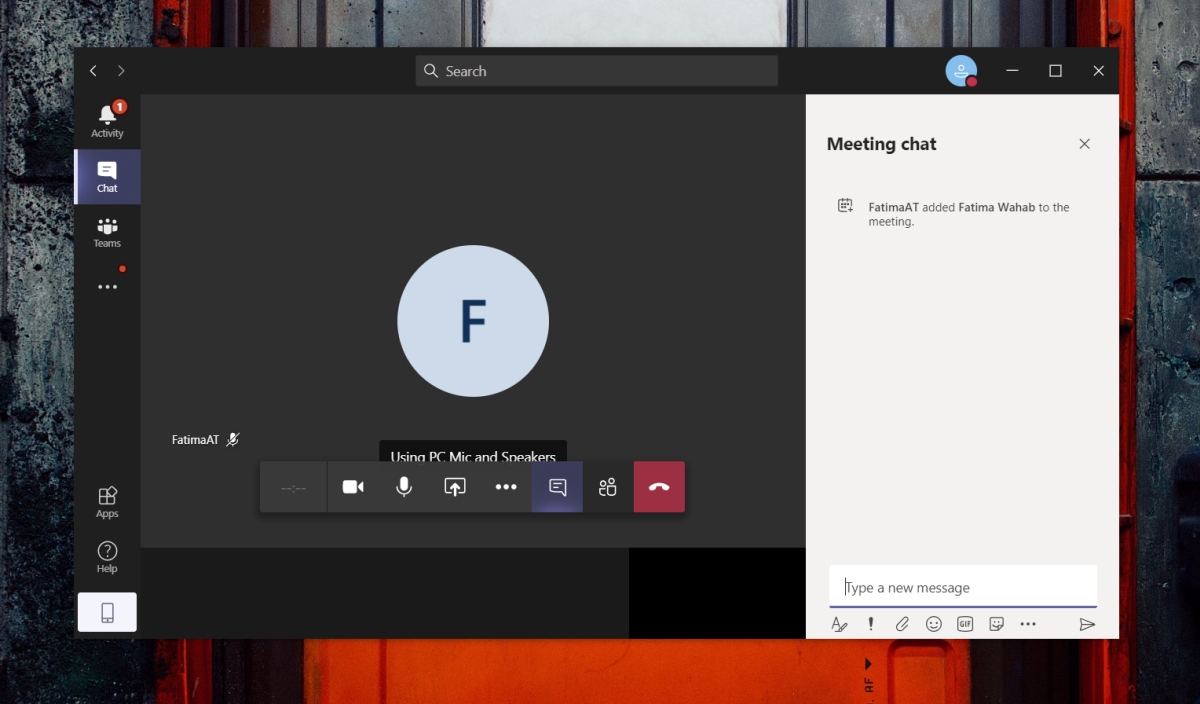Minimize the Teams window

1012,71
